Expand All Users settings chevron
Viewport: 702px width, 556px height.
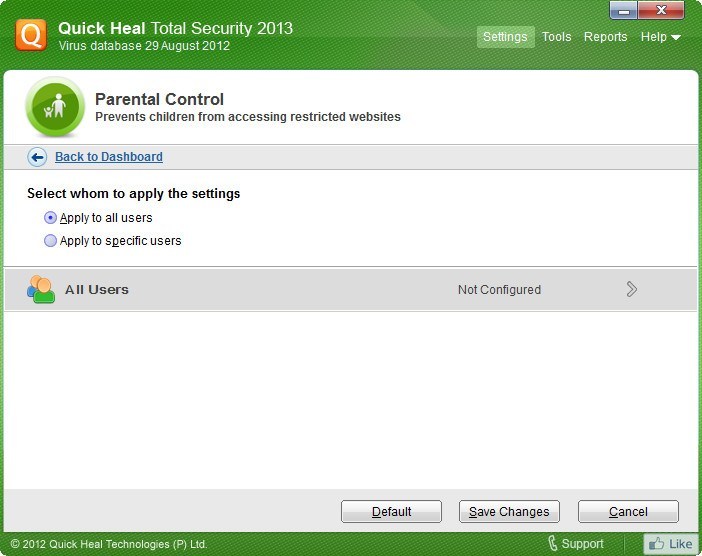(x=631, y=290)
